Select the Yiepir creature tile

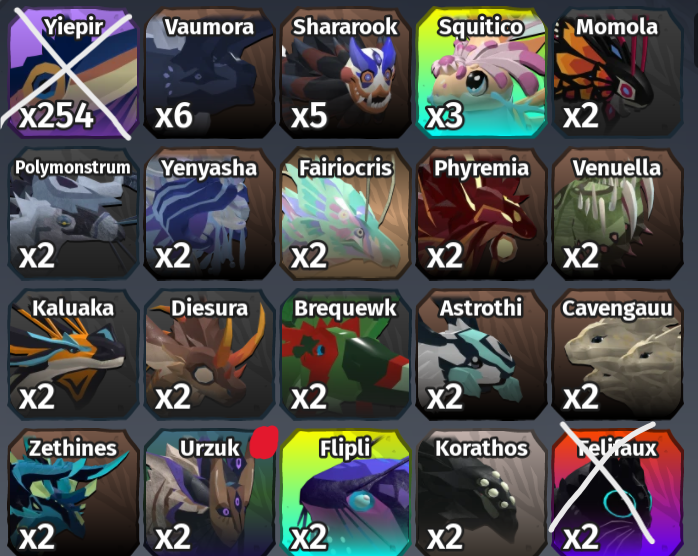(73, 73)
